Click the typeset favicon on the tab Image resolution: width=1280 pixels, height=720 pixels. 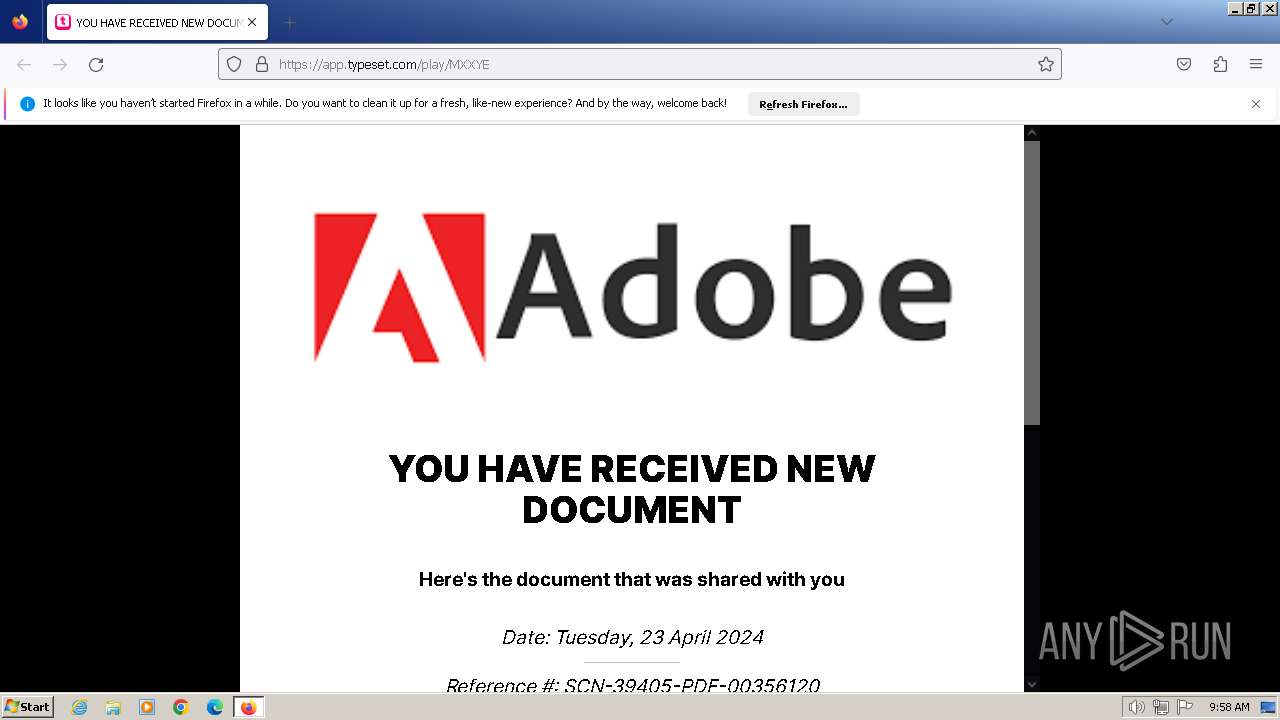pyautogui.click(x=63, y=22)
